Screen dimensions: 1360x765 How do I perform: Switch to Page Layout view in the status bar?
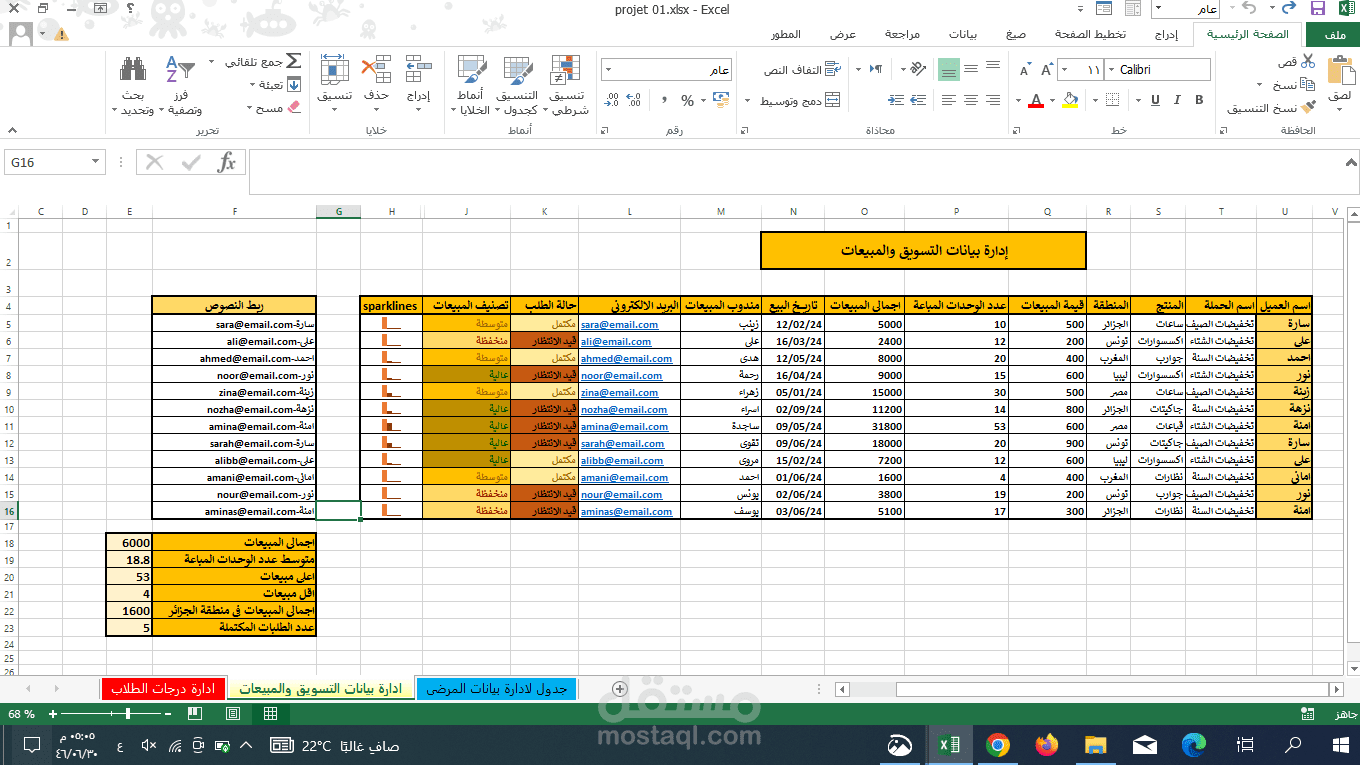point(233,714)
